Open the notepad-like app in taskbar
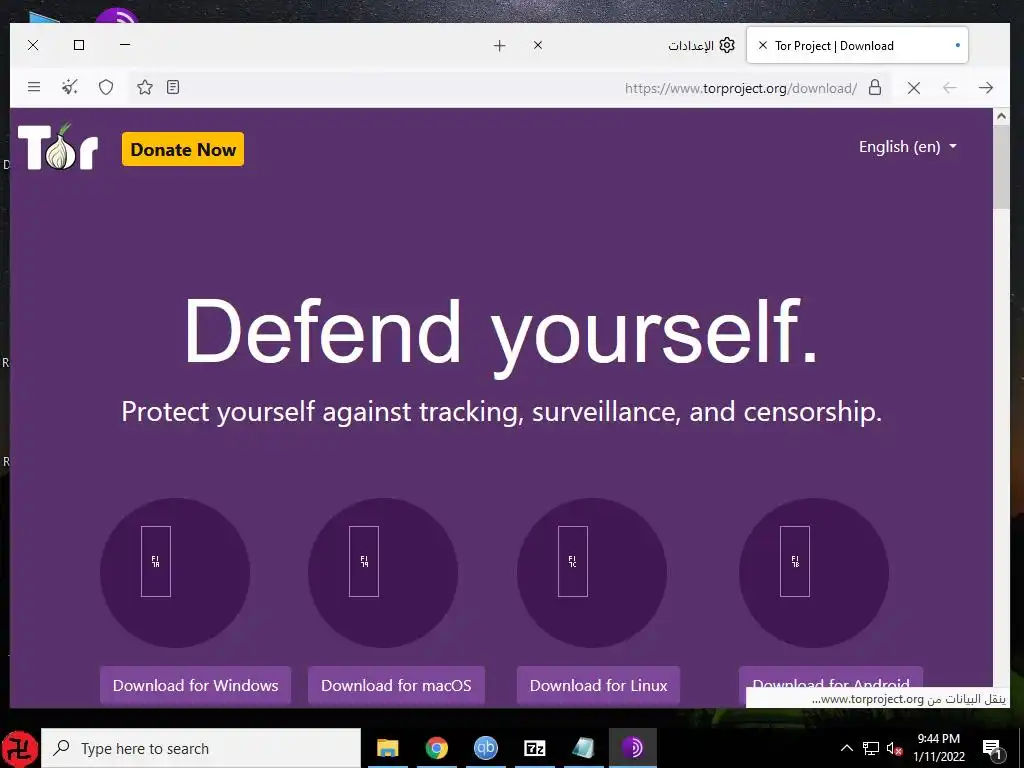The width and height of the screenshot is (1024, 768). (x=583, y=748)
